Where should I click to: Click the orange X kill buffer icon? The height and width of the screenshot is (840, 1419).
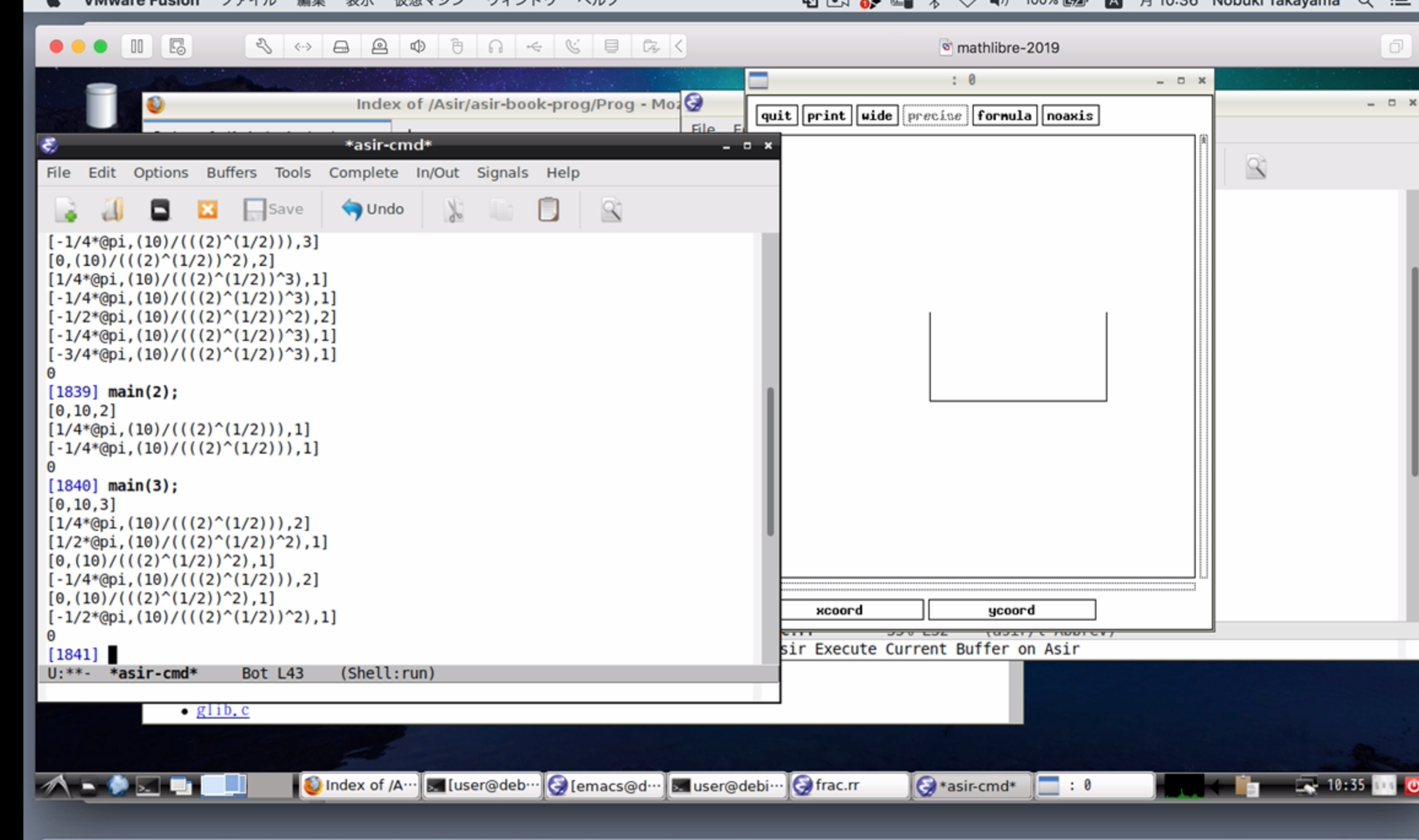pyautogui.click(x=207, y=210)
